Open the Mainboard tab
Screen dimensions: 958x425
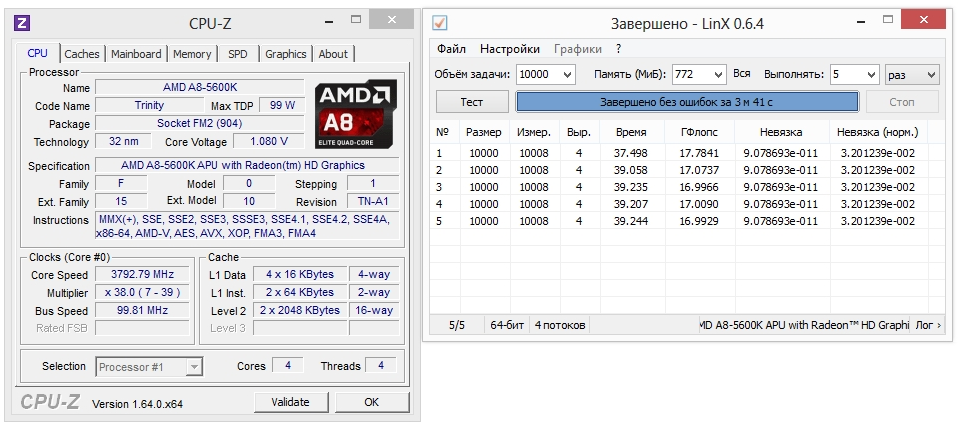pos(136,54)
